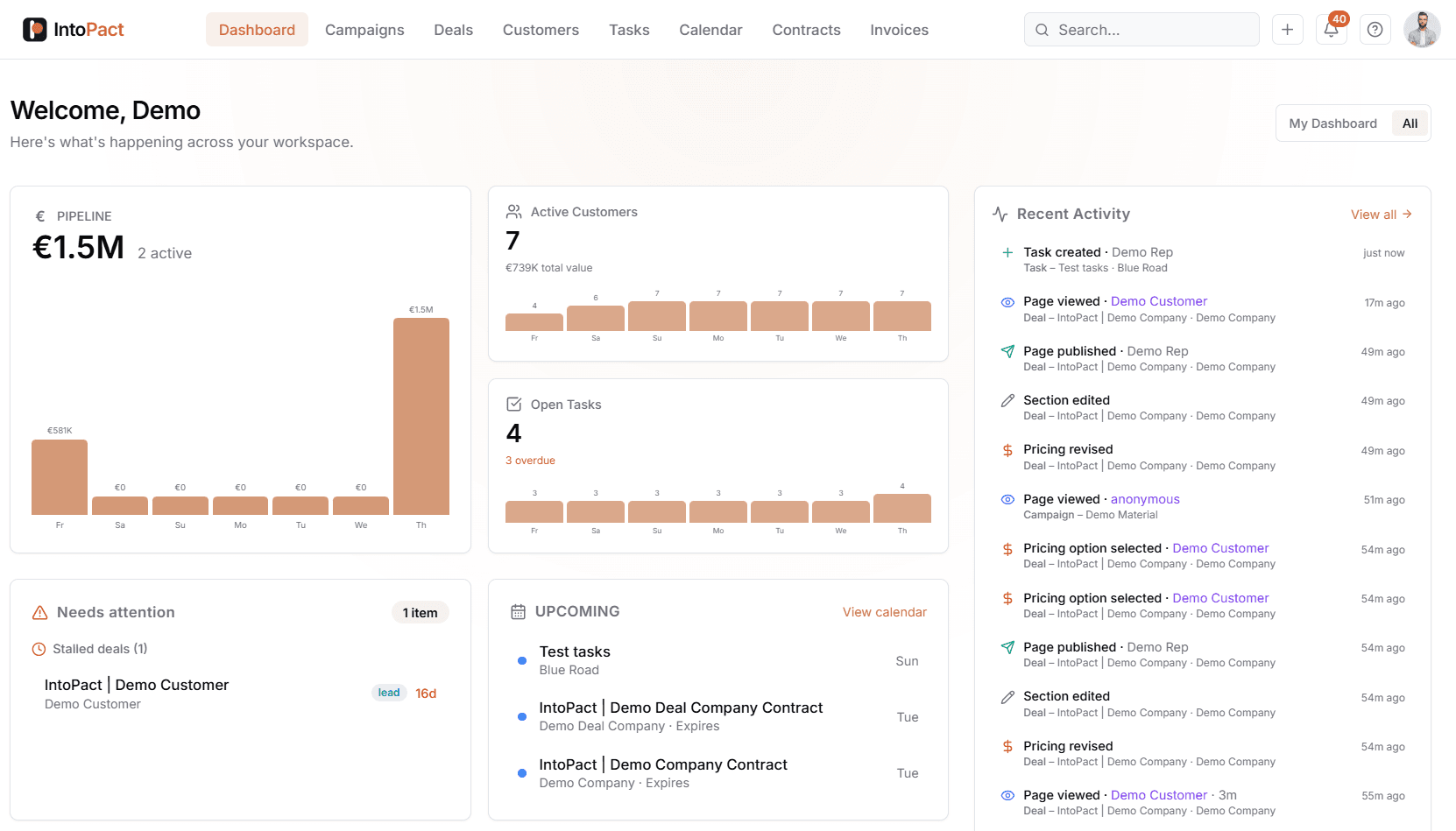Click the 16d stalled duration

[x=426, y=694]
